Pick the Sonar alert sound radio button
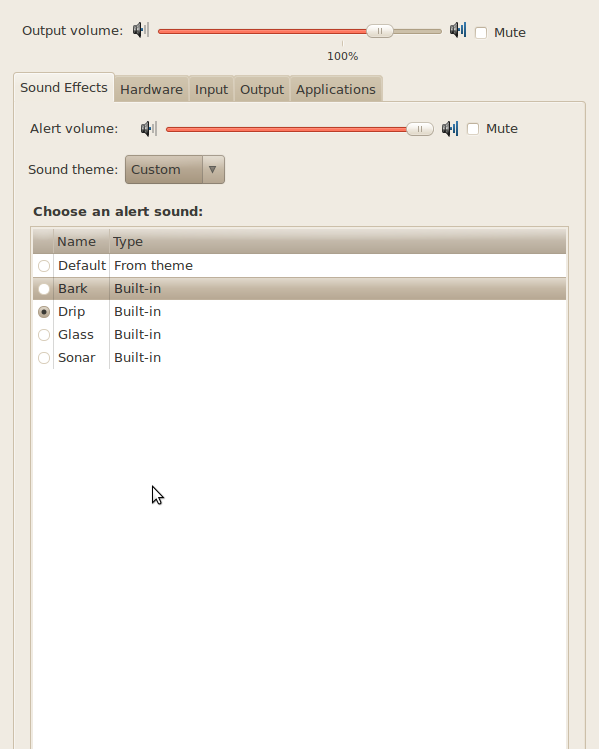 coord(44,358)
